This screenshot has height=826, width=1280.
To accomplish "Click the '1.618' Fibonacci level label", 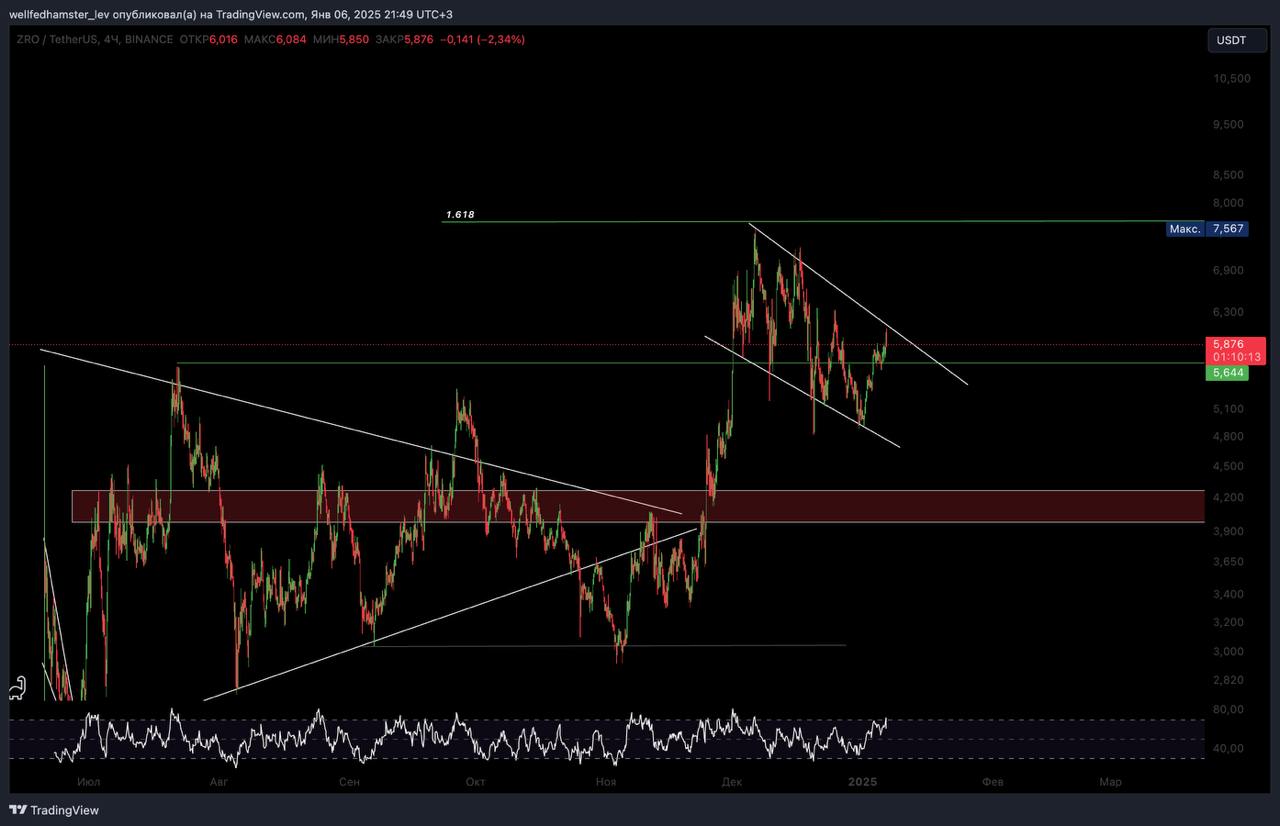I will click(460, 215).
